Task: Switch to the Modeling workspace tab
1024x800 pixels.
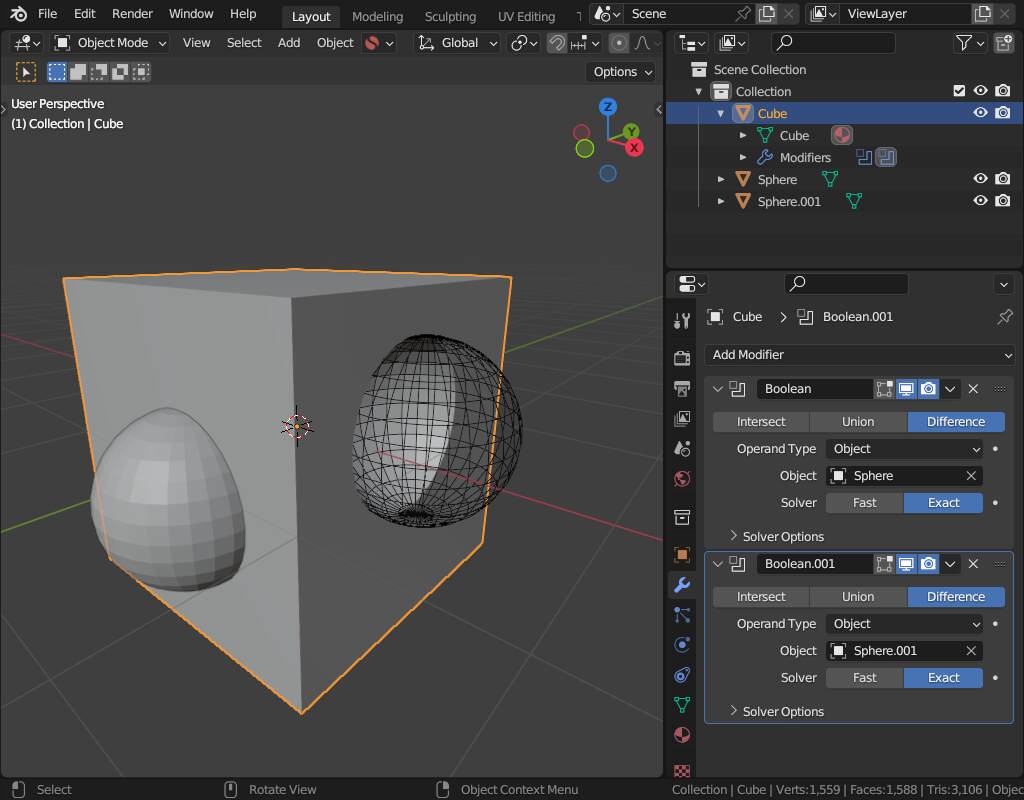Action: point(377,16)
